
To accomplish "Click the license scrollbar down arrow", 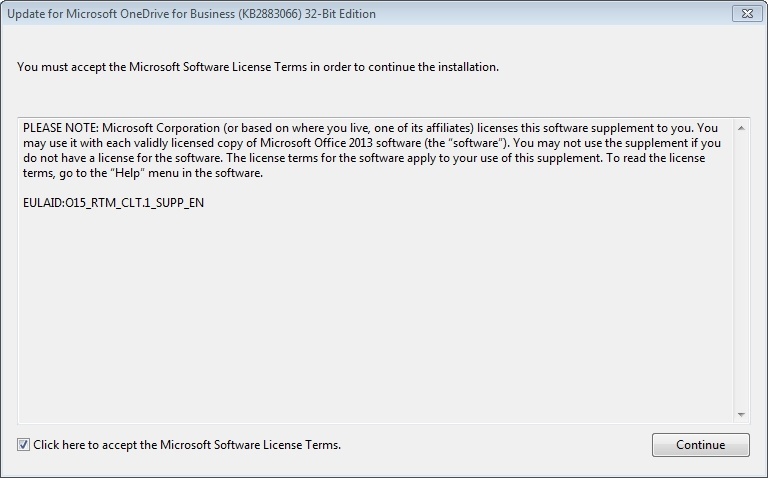I will point(742,414).
